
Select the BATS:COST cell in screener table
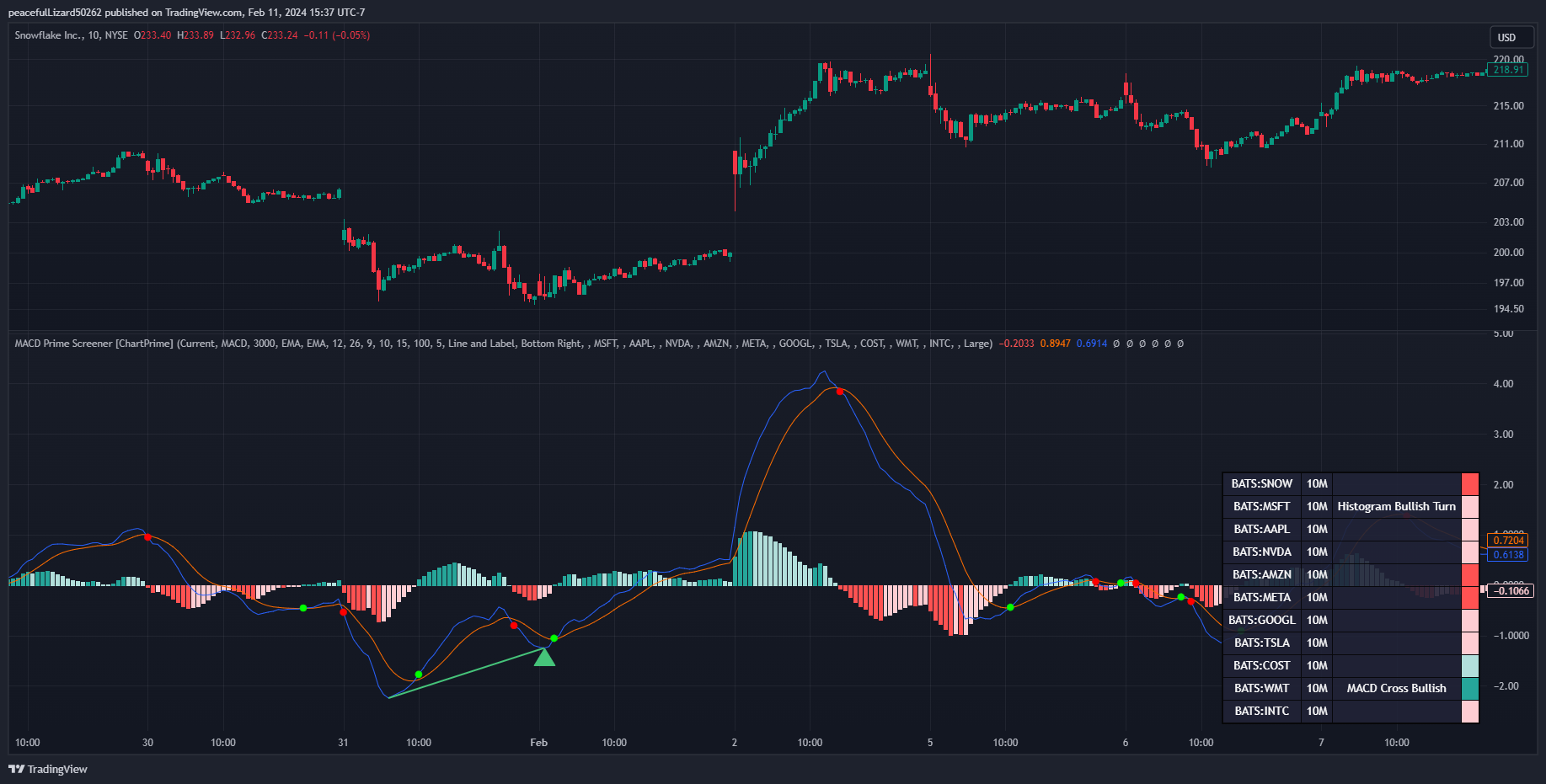coord(1261,666)
